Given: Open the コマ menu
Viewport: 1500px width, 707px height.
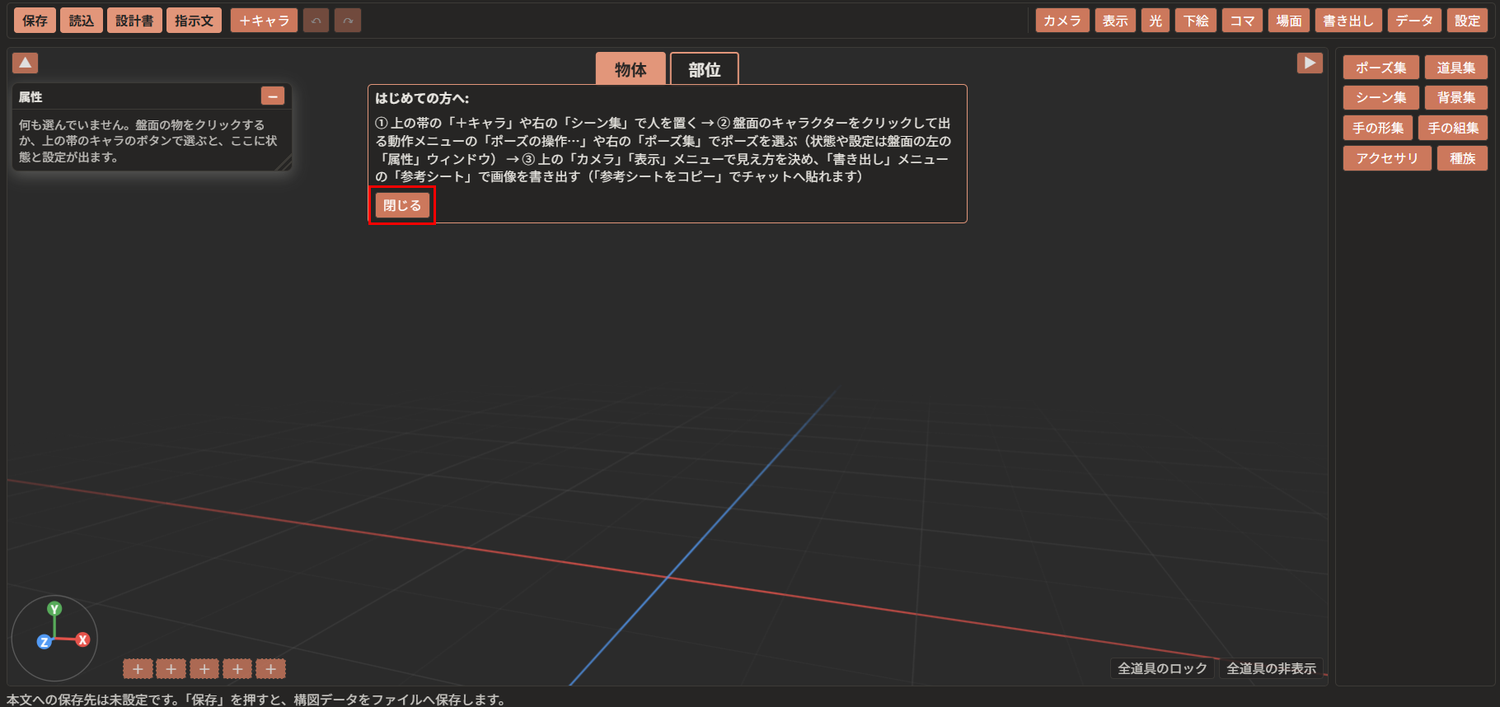Looking at the screenshot, I should 1242,20.
